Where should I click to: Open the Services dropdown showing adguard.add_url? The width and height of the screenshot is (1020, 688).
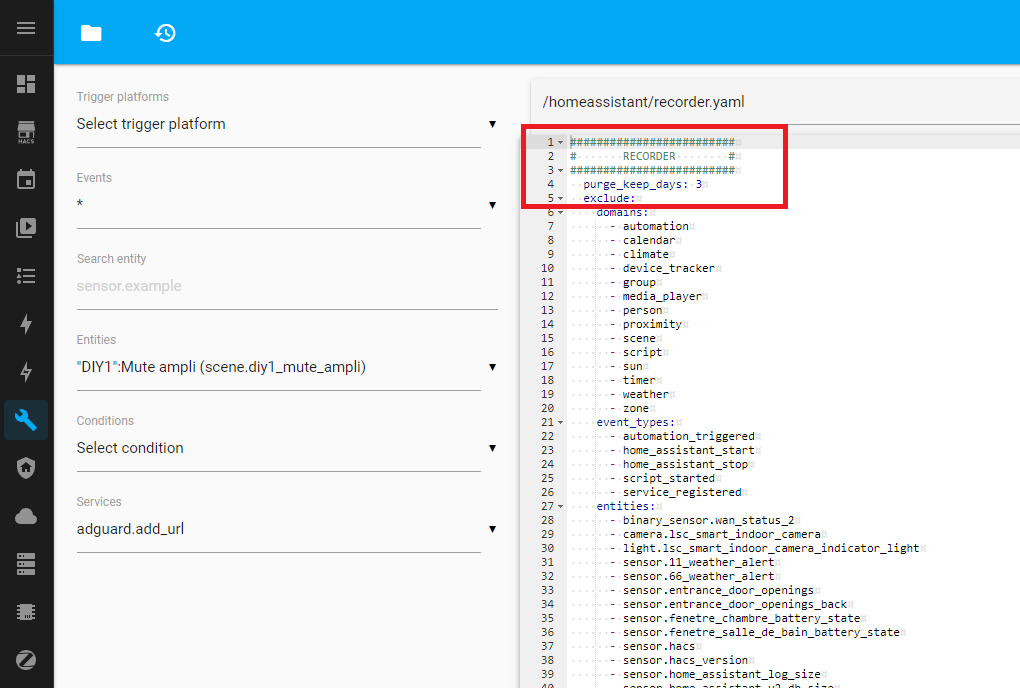click(x=286, y=529)
